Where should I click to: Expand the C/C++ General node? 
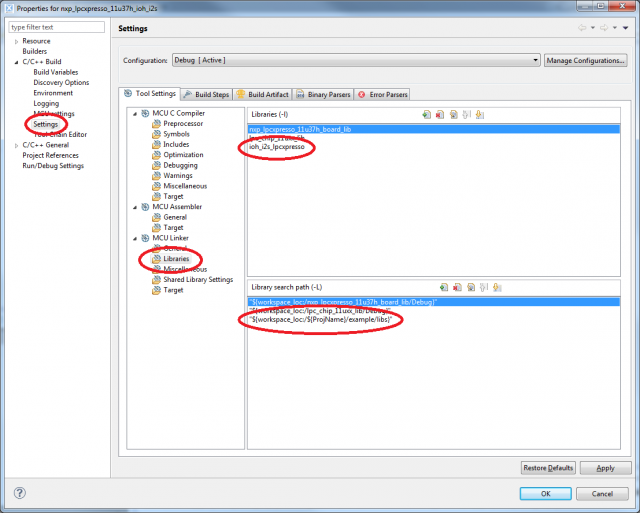[16, 145]
